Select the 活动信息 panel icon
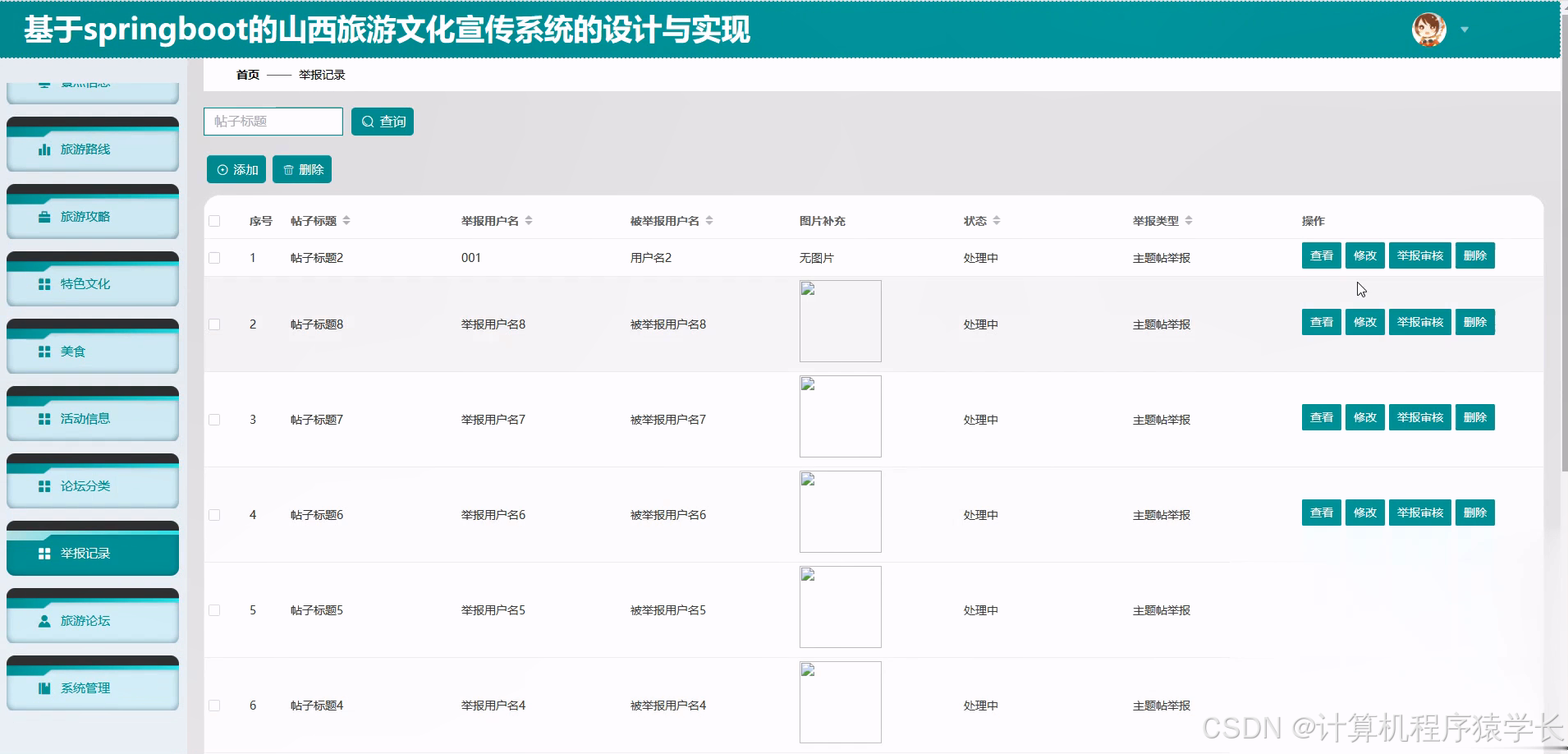This screenshot has width=1568, height=754. pos(45,418)
